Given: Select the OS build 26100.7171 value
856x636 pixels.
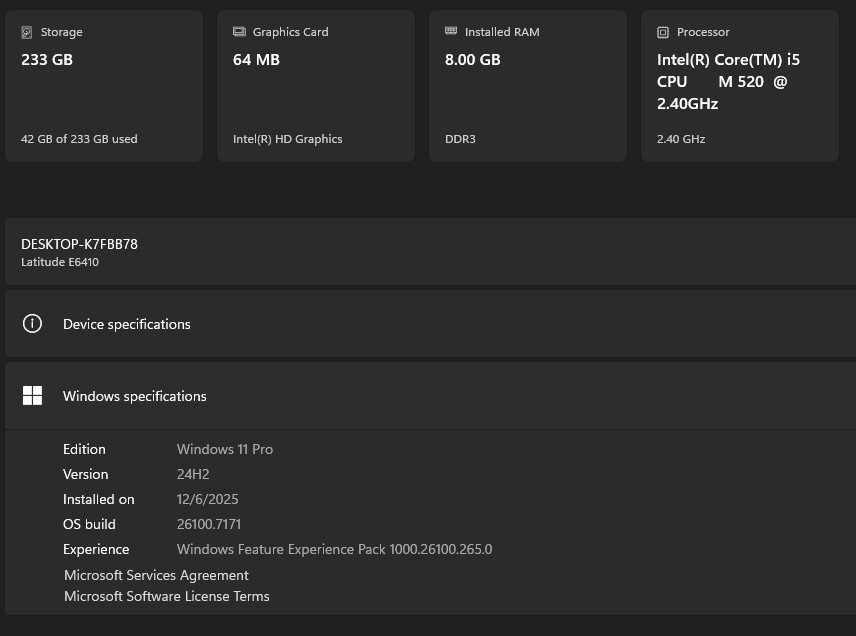Looking at the screenshot, I should pyautogui.click(x=209, y=524).
